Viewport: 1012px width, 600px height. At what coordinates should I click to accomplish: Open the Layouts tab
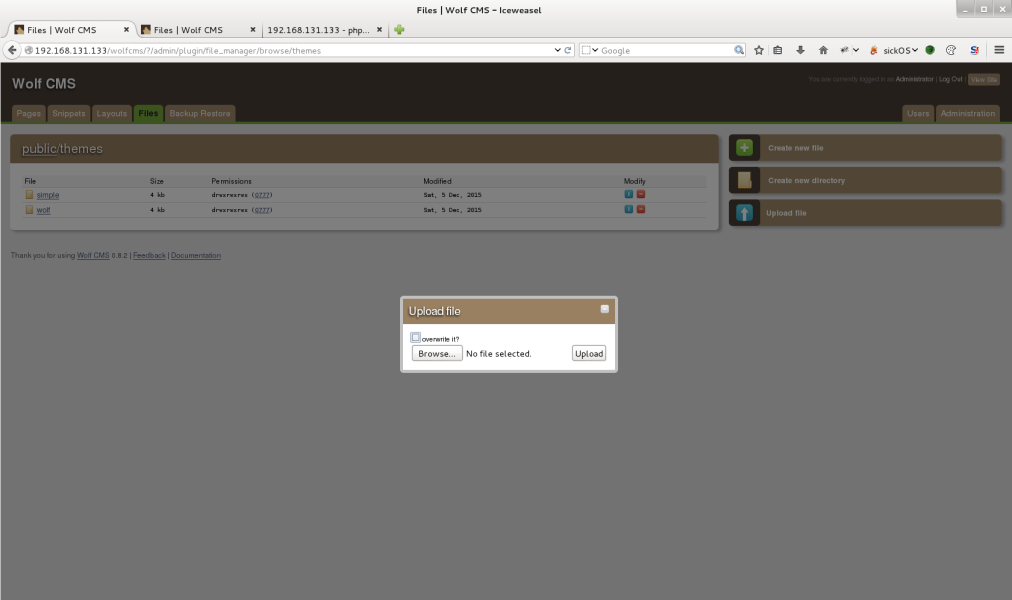point(112,114)
